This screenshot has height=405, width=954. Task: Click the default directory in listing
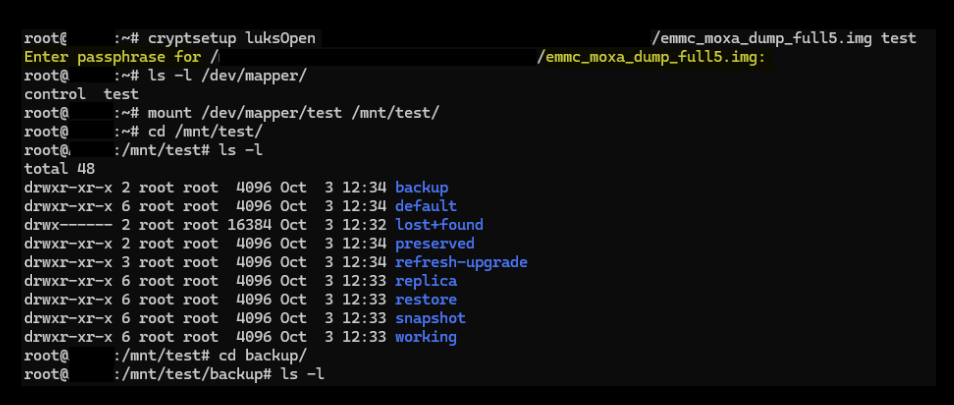(425, 206)
